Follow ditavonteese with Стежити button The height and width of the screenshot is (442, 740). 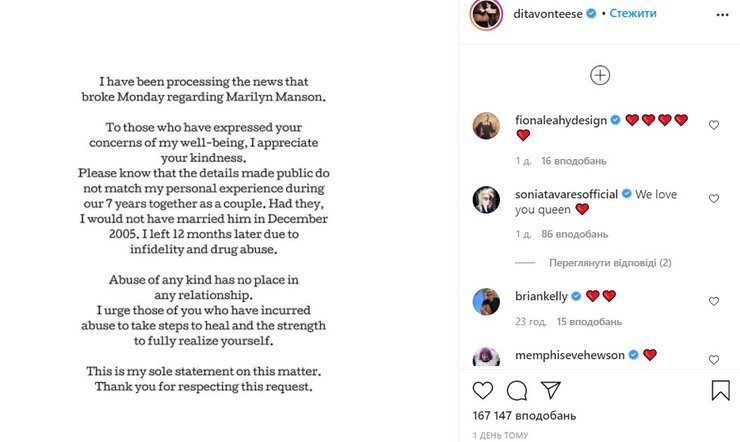(633, 14)
